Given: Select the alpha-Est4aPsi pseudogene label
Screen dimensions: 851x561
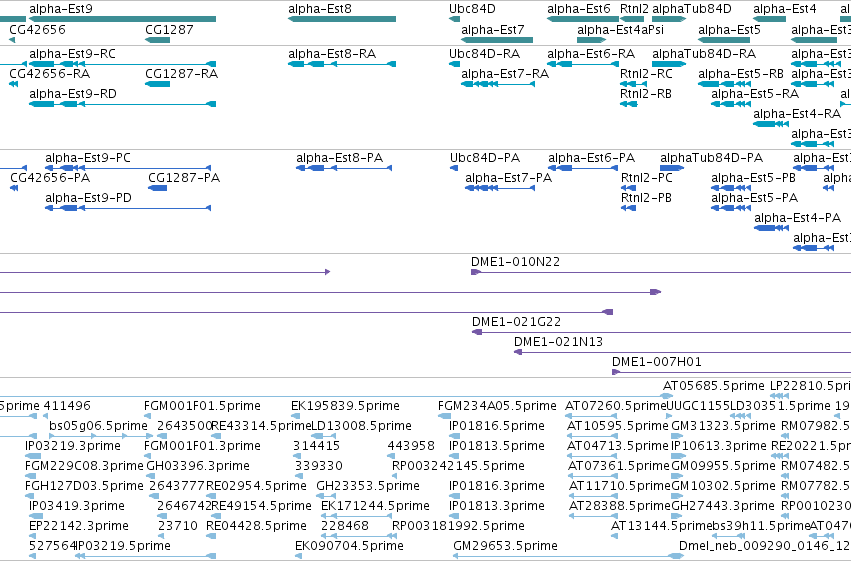Looking at the screenshot, I should click(620, 29).
